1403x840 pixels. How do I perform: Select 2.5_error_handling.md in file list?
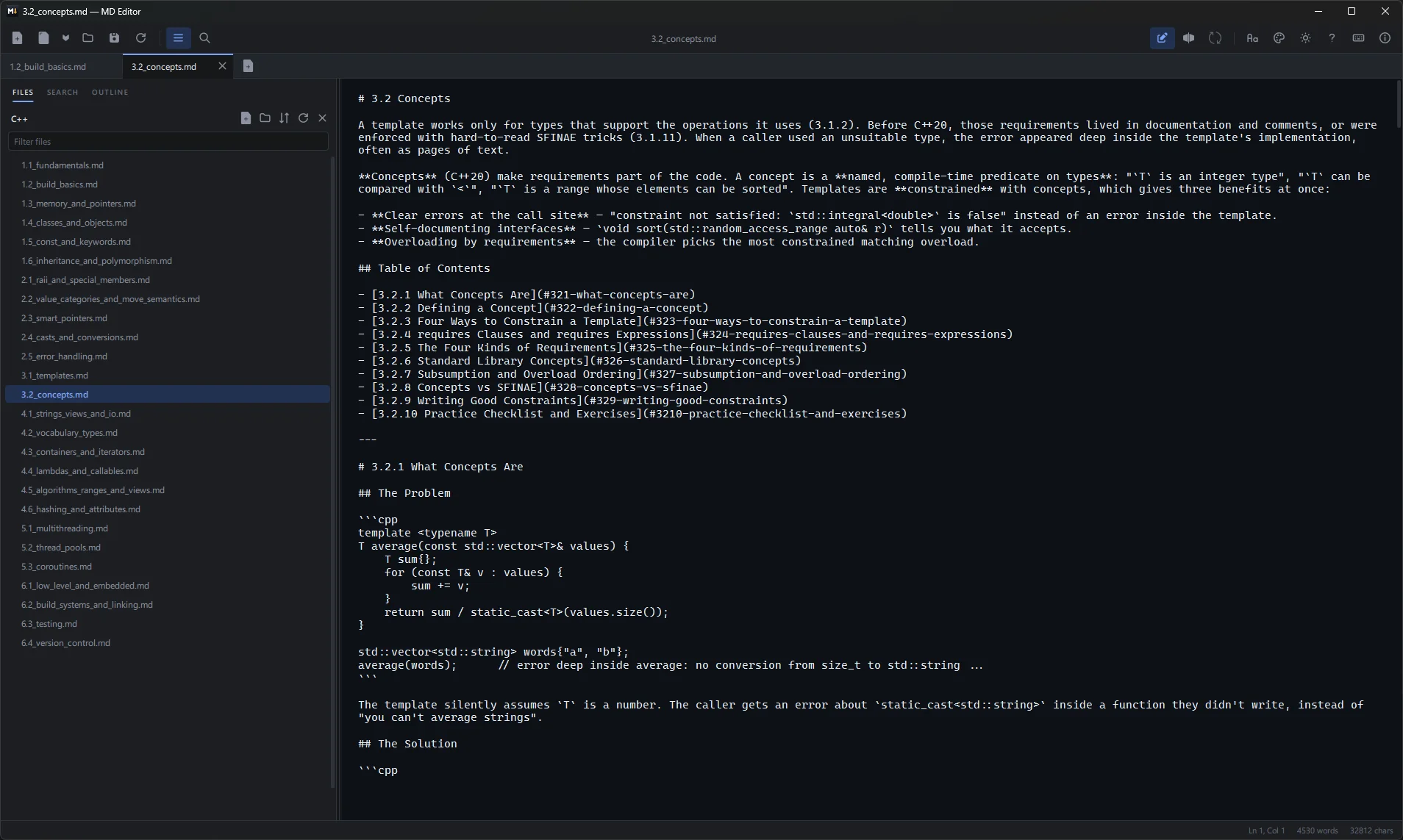coord(168,356)
